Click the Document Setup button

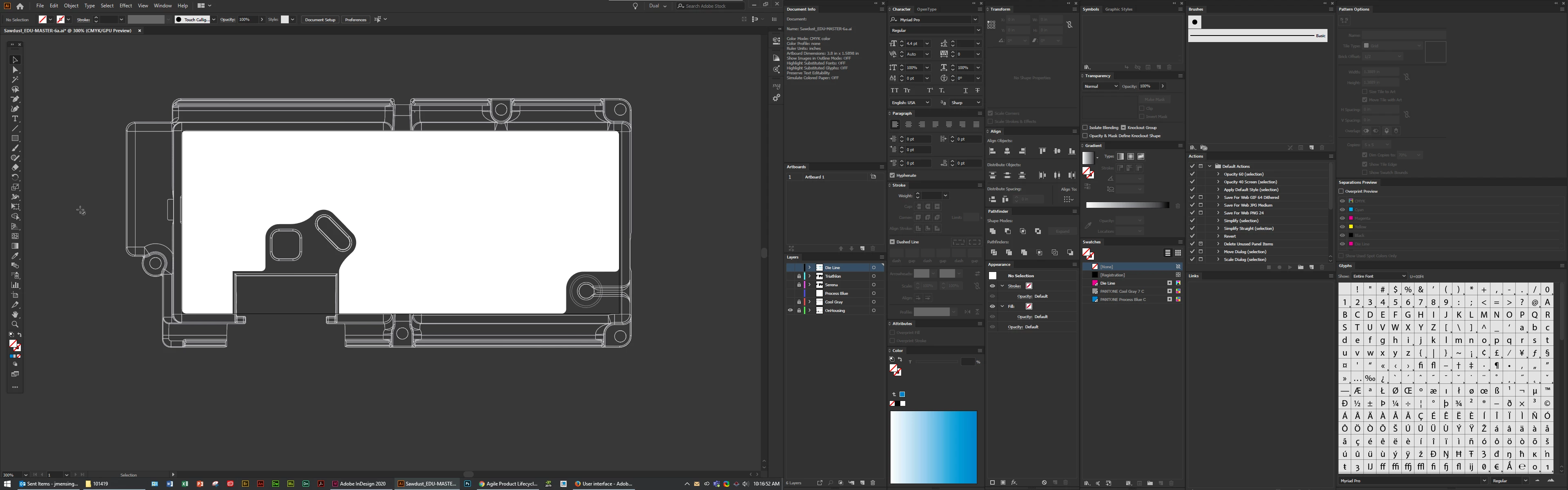tap(320, 20)
